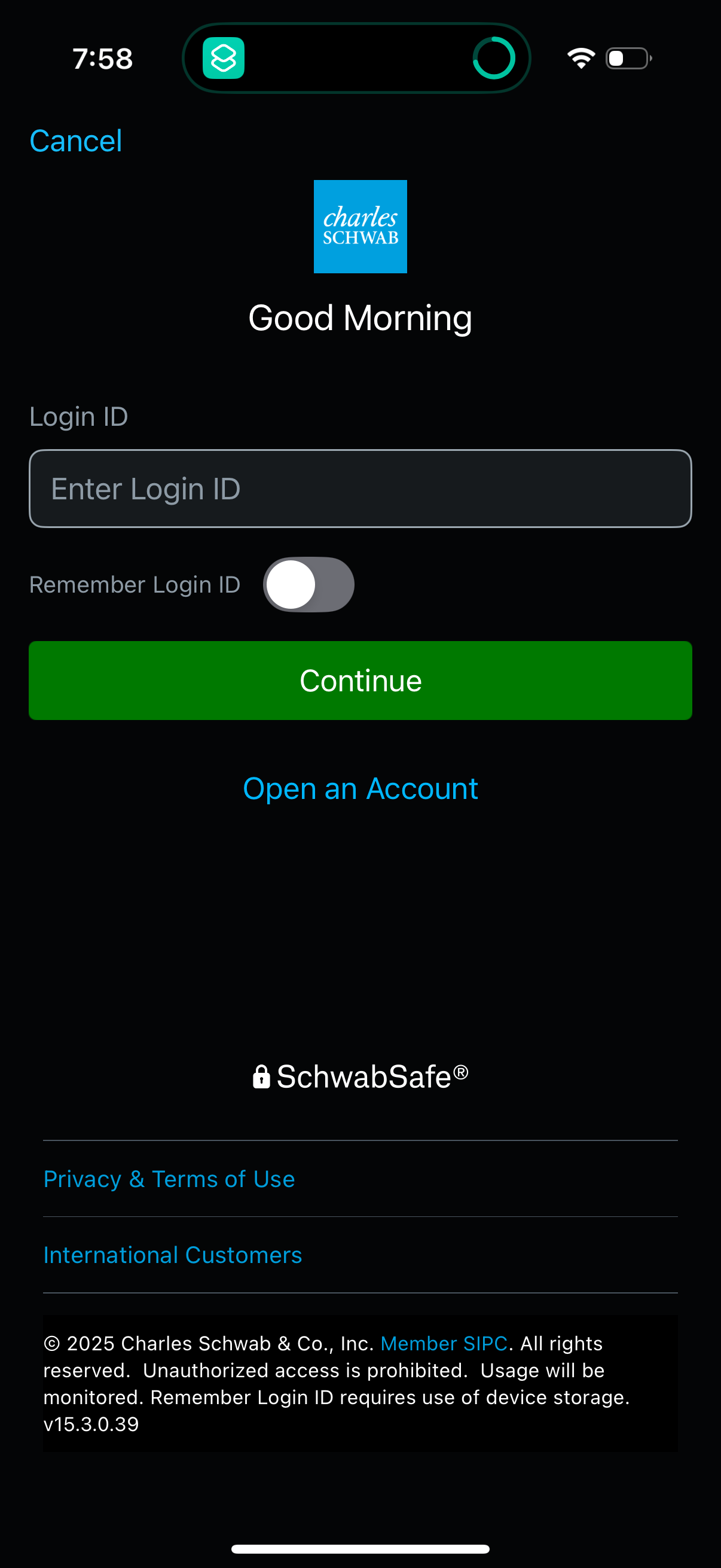Expand the SchwabSafe information area
The image size is (721, 1568).
(360, 1075)
